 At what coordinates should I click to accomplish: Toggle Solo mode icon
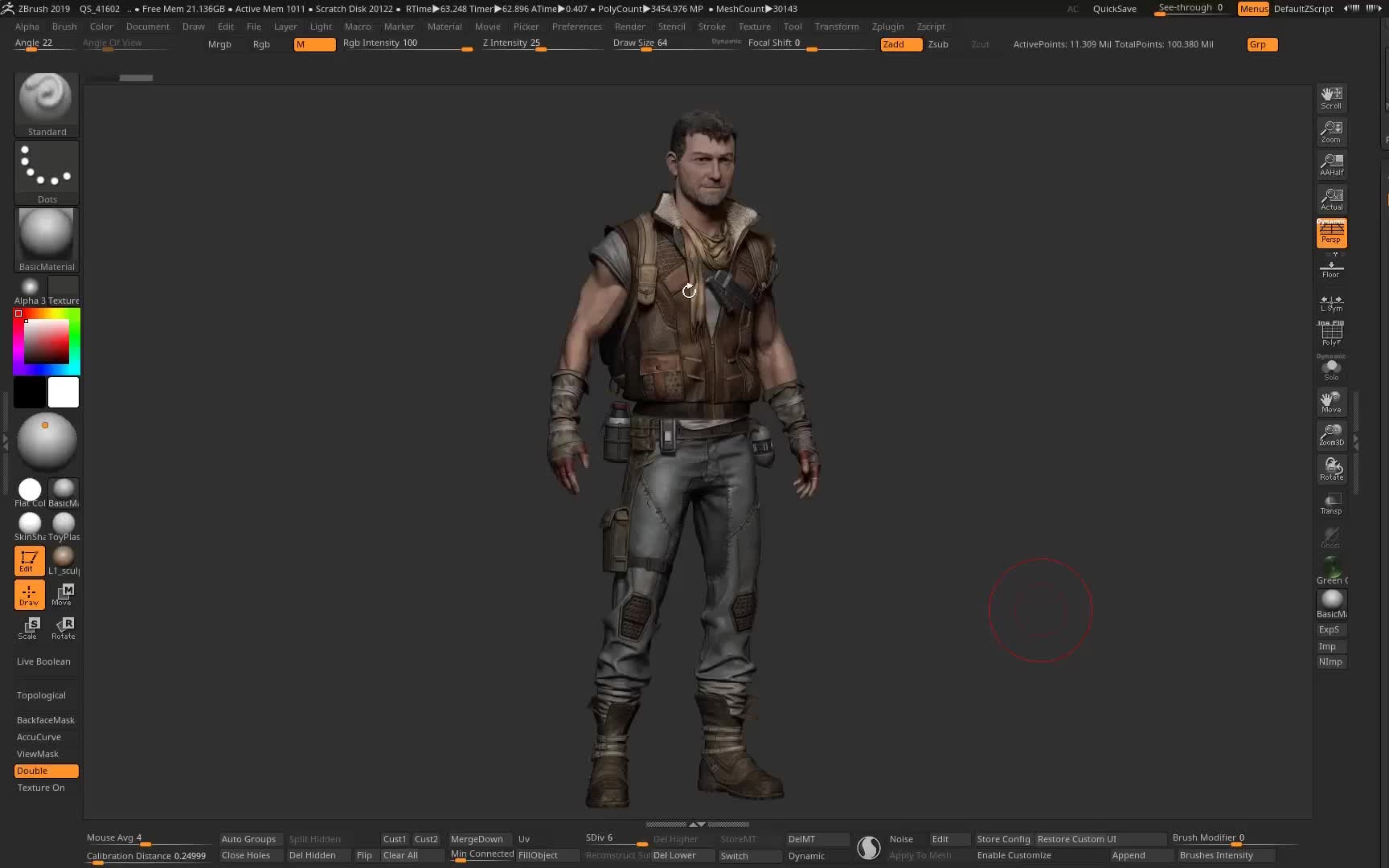[x=1331, y=369]
